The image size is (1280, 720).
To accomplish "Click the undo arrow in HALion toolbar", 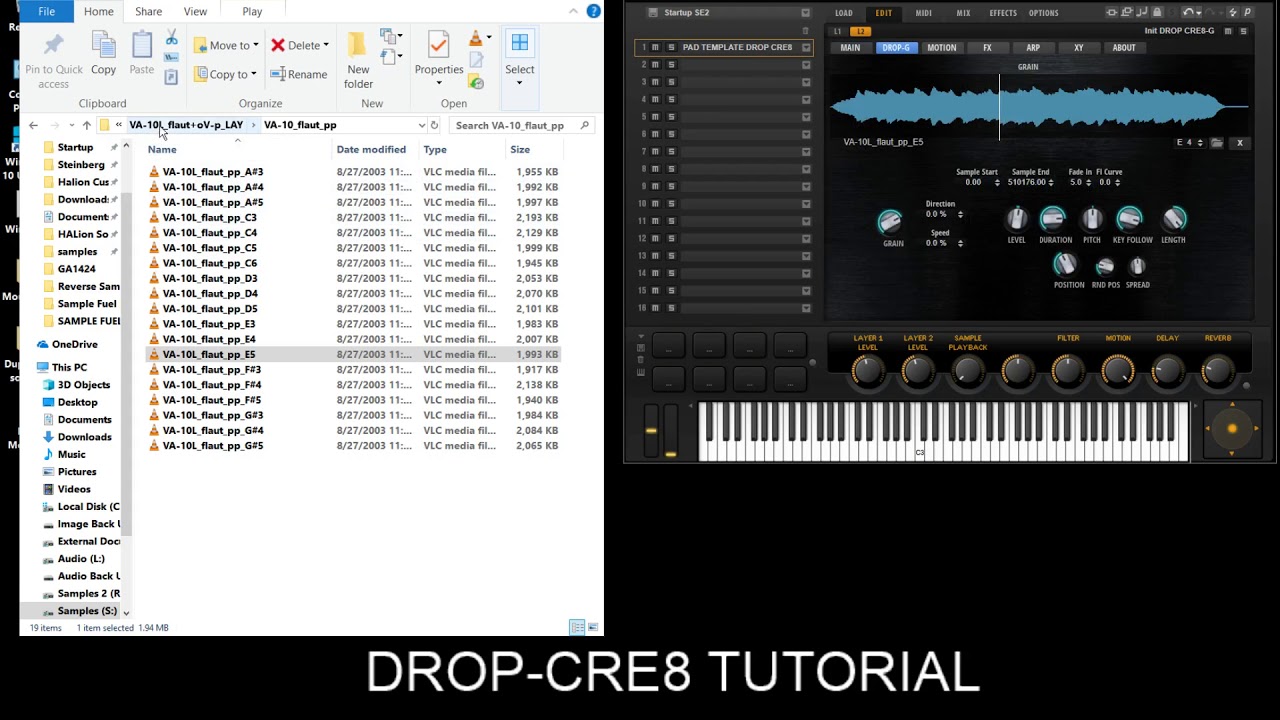I will (1187, 12).
